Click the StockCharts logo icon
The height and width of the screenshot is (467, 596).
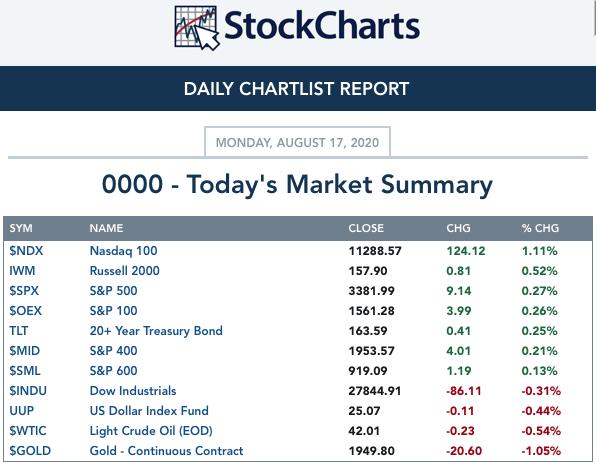pyautogui.click(x=197, y=28)
